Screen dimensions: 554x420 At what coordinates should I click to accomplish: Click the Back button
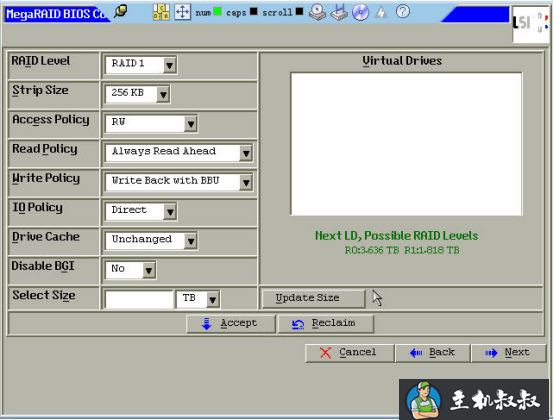(433, 353)
